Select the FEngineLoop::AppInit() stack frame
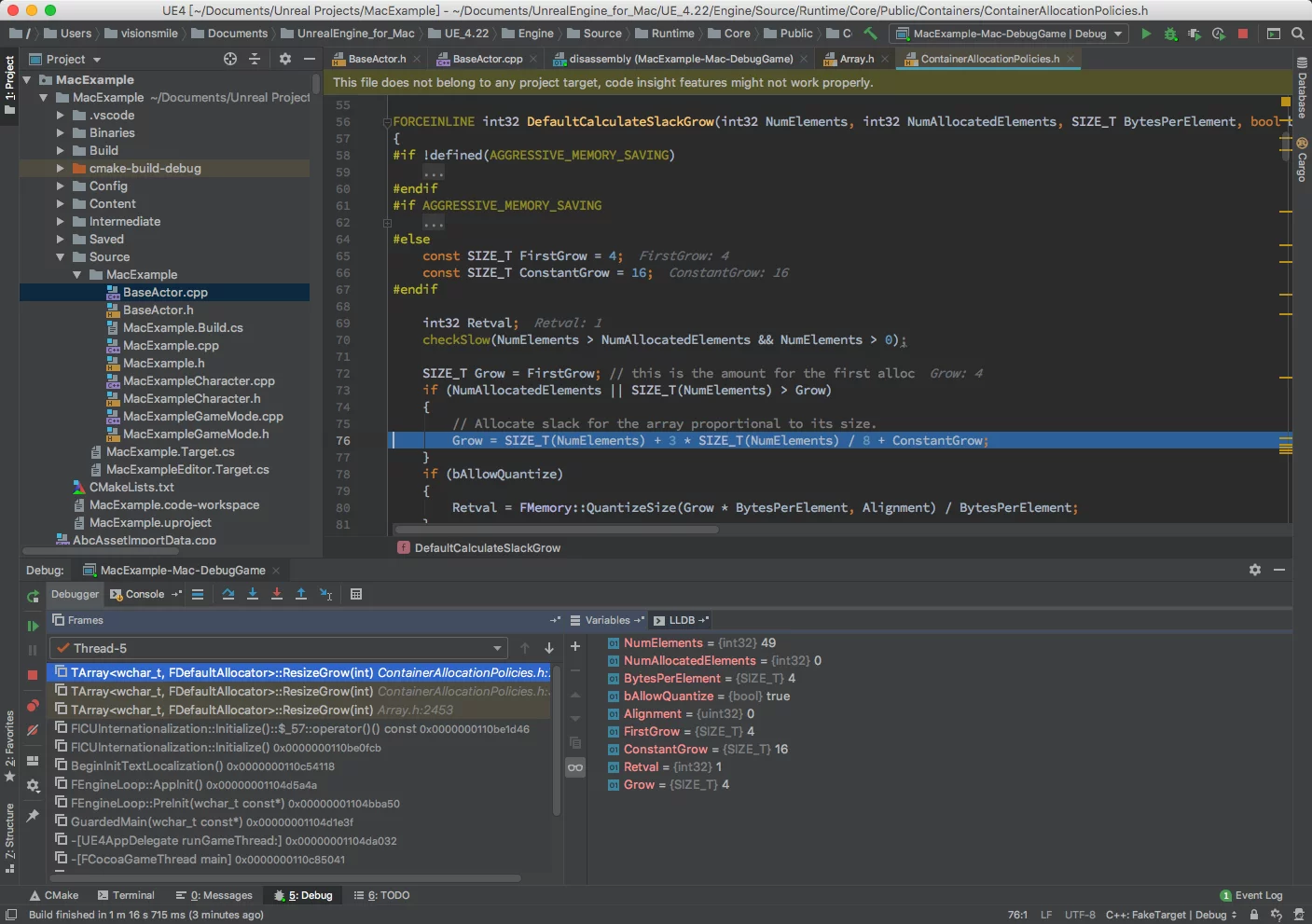The image size is (1312, 924). (x=136, y=785)
